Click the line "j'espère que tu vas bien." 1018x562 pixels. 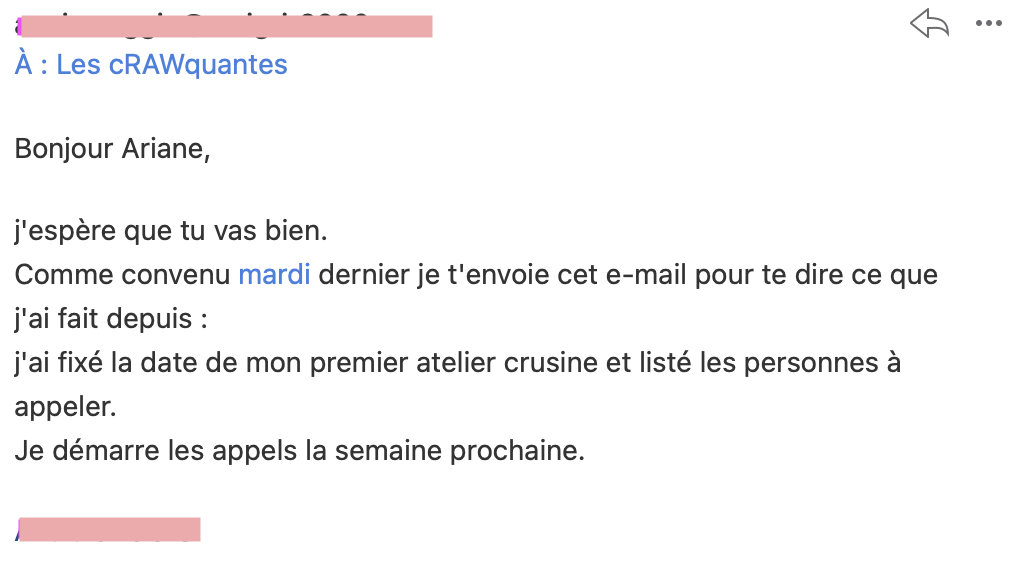click(x=171, y=231)
